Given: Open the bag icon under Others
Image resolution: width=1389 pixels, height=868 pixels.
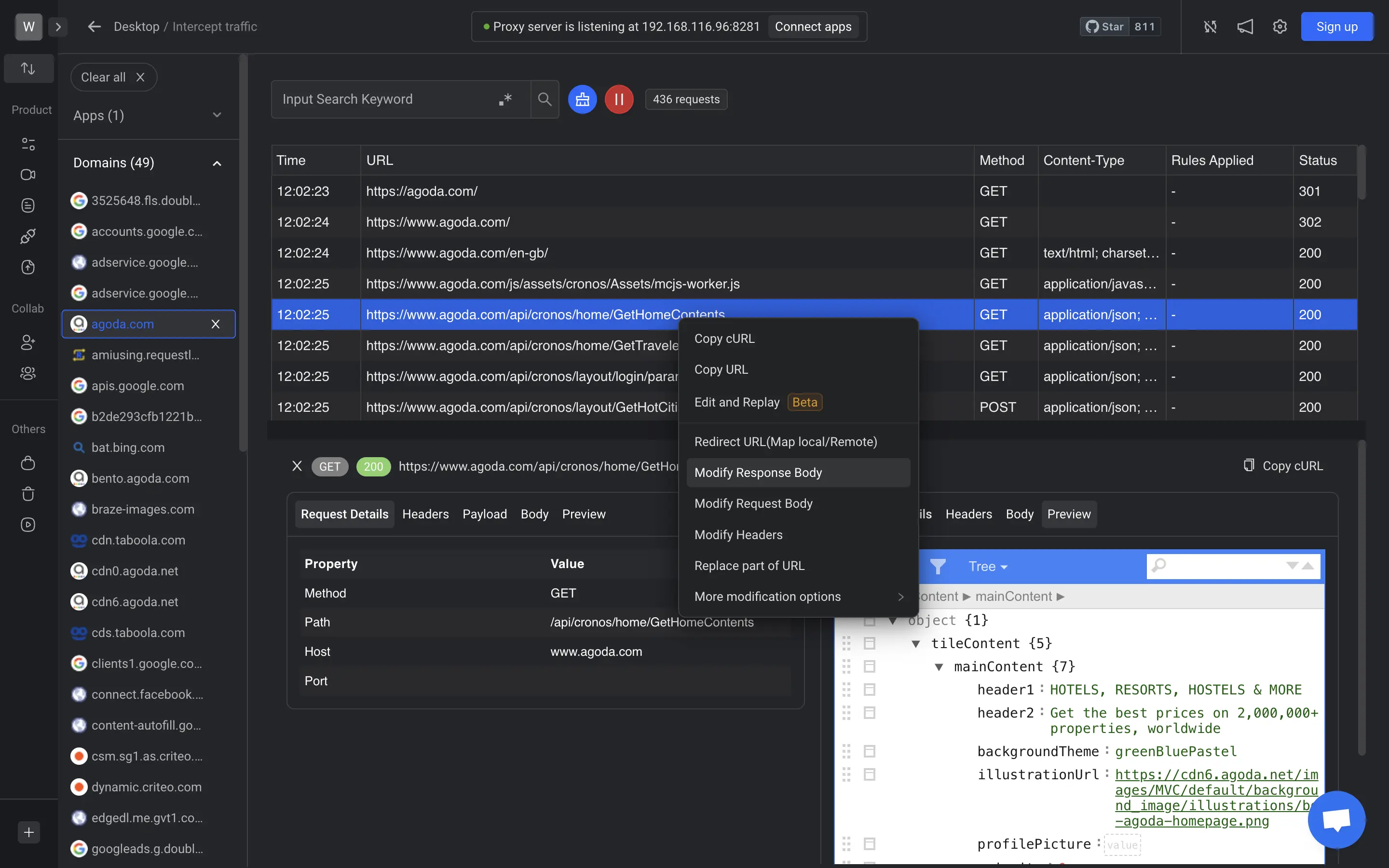Looking at the screenshot, I should tap(28, 463).
